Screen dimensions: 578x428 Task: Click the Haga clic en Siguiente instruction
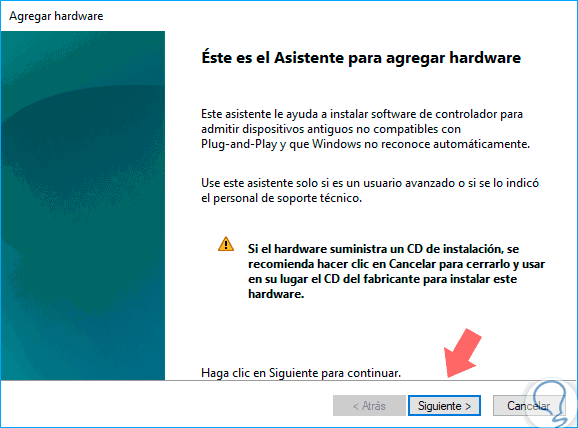301,373
